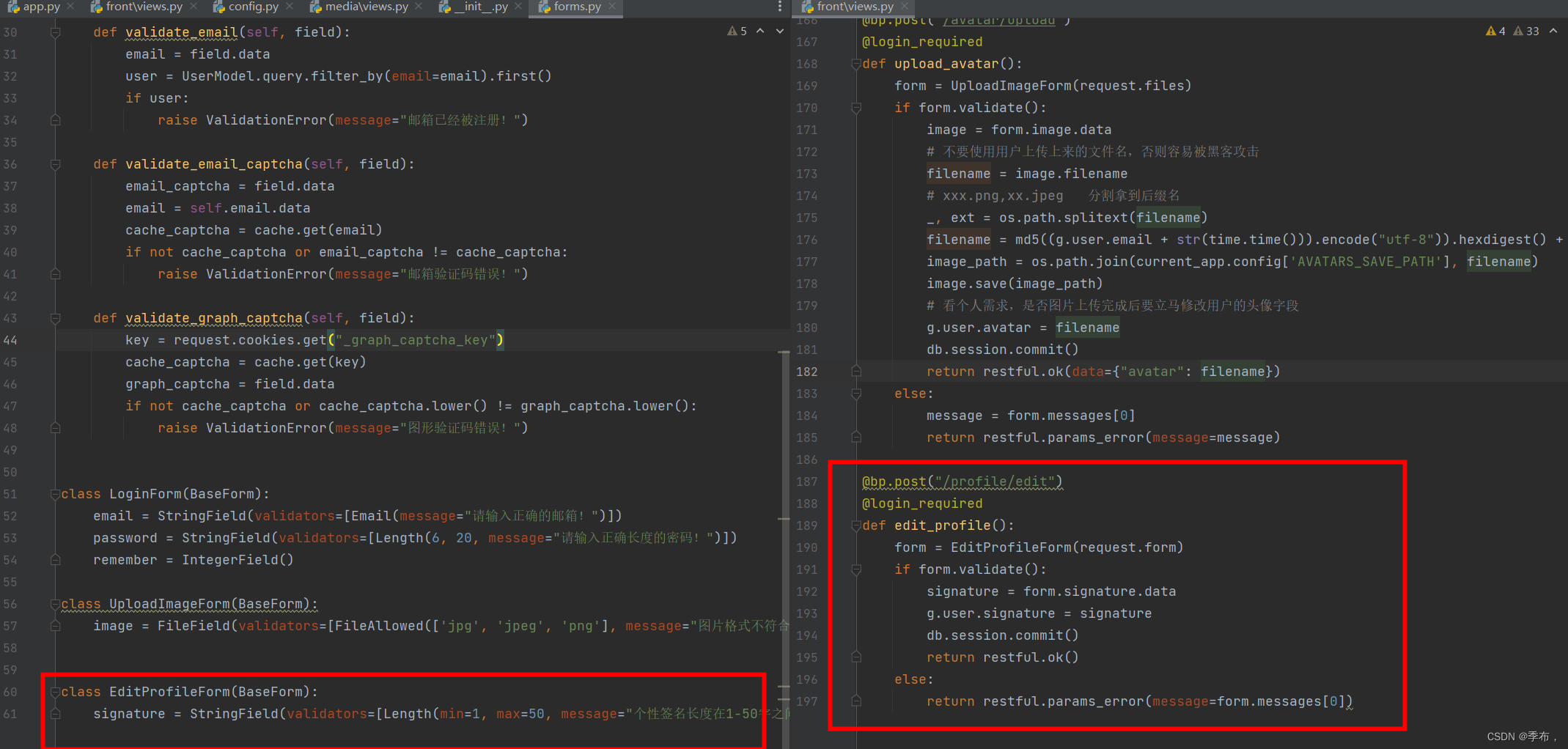Click "remember = IntegerField()" on line 54
Viewport: 1568px width, 749px height.
click(x=194, y=560)
